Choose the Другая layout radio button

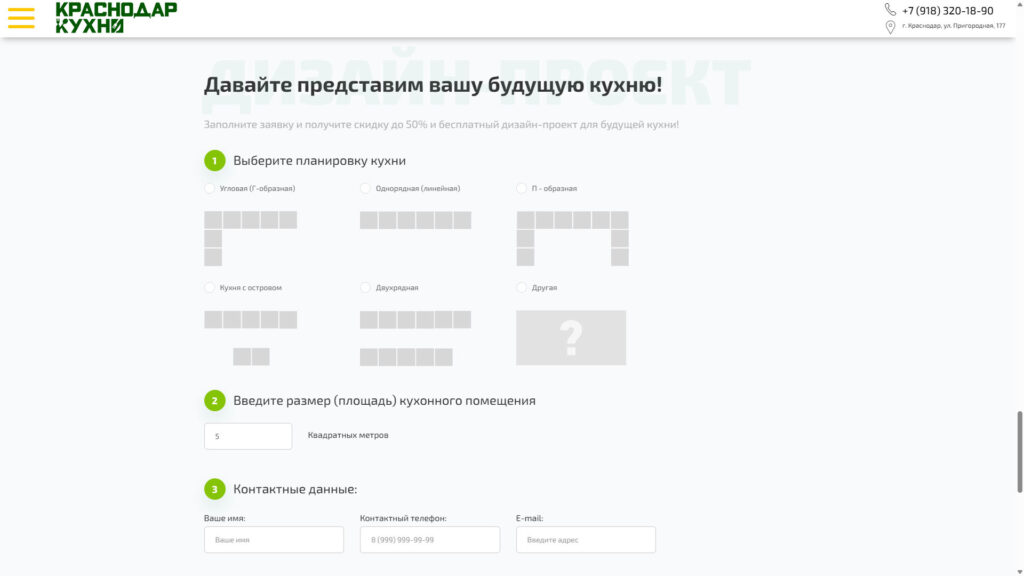click(522, 288)
